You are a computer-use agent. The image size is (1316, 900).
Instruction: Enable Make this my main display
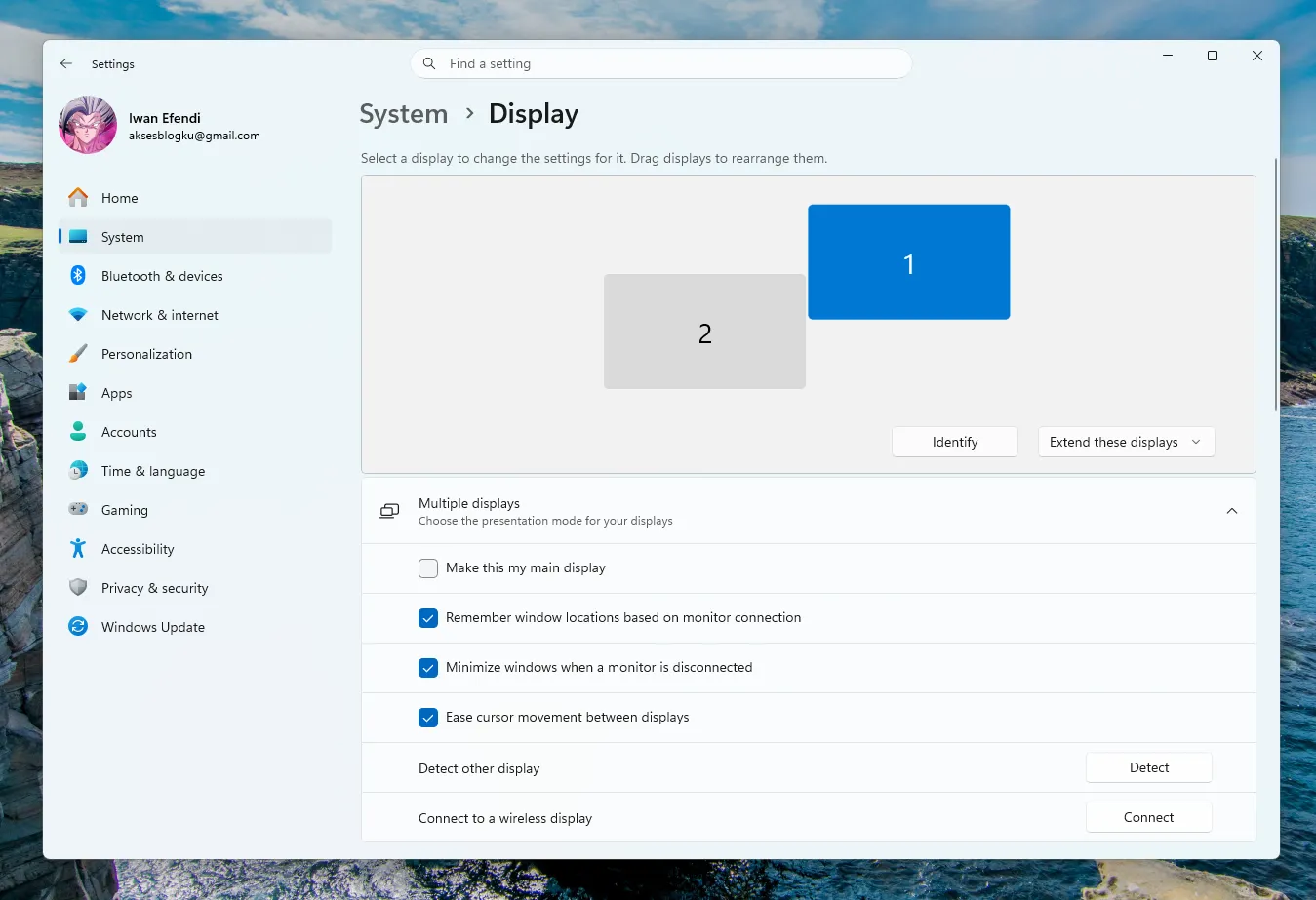click(x=427, y=567)
